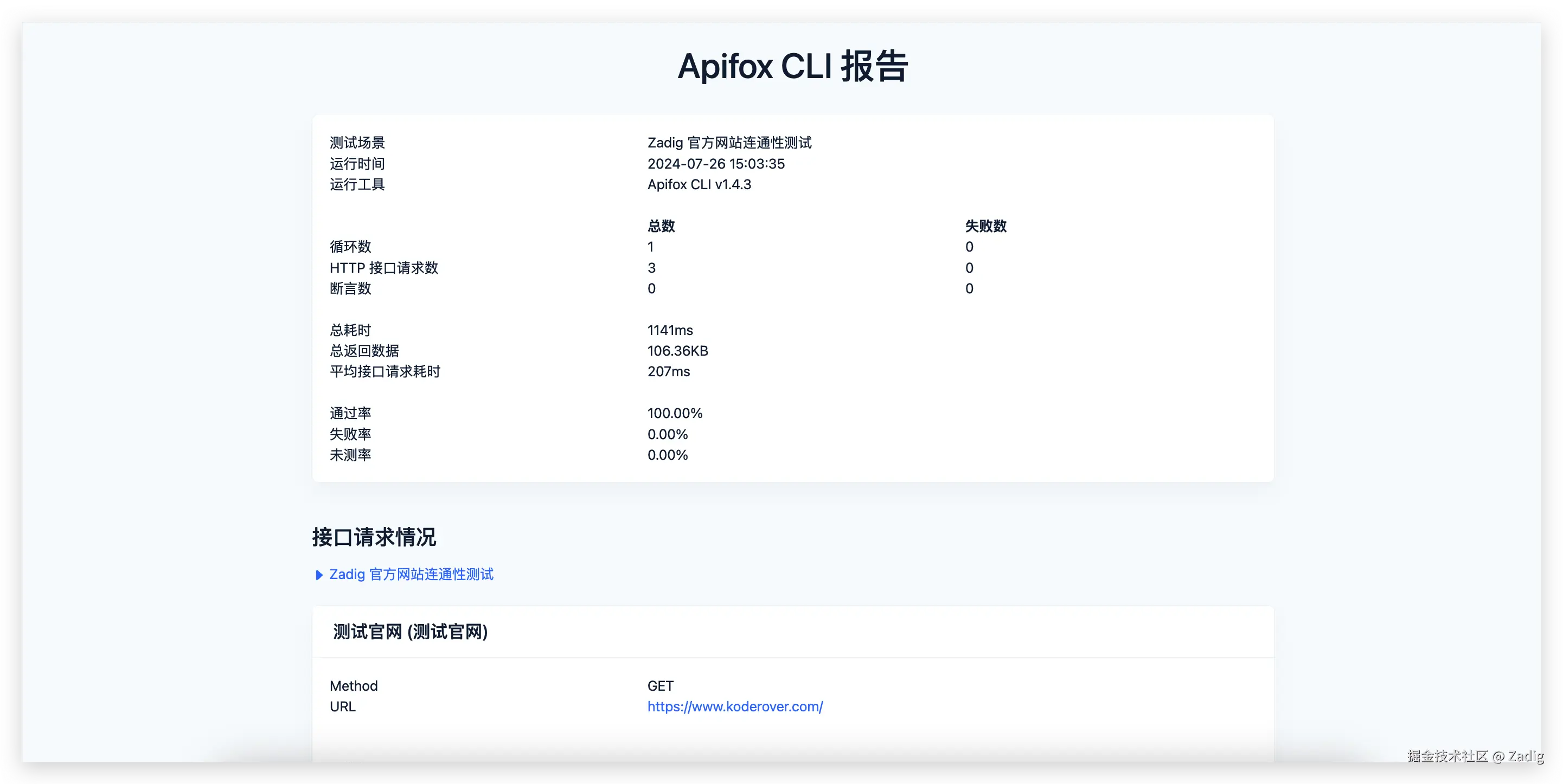Image resolution: width=1563 pixels, height=784 pixels.
Task: Open the https://www.koderover.com/ link
Action: (735, 706)
